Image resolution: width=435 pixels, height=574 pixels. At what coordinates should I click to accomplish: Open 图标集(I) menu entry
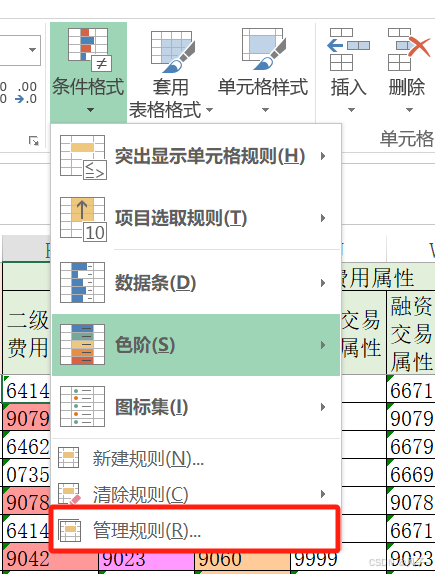point(196,407)
